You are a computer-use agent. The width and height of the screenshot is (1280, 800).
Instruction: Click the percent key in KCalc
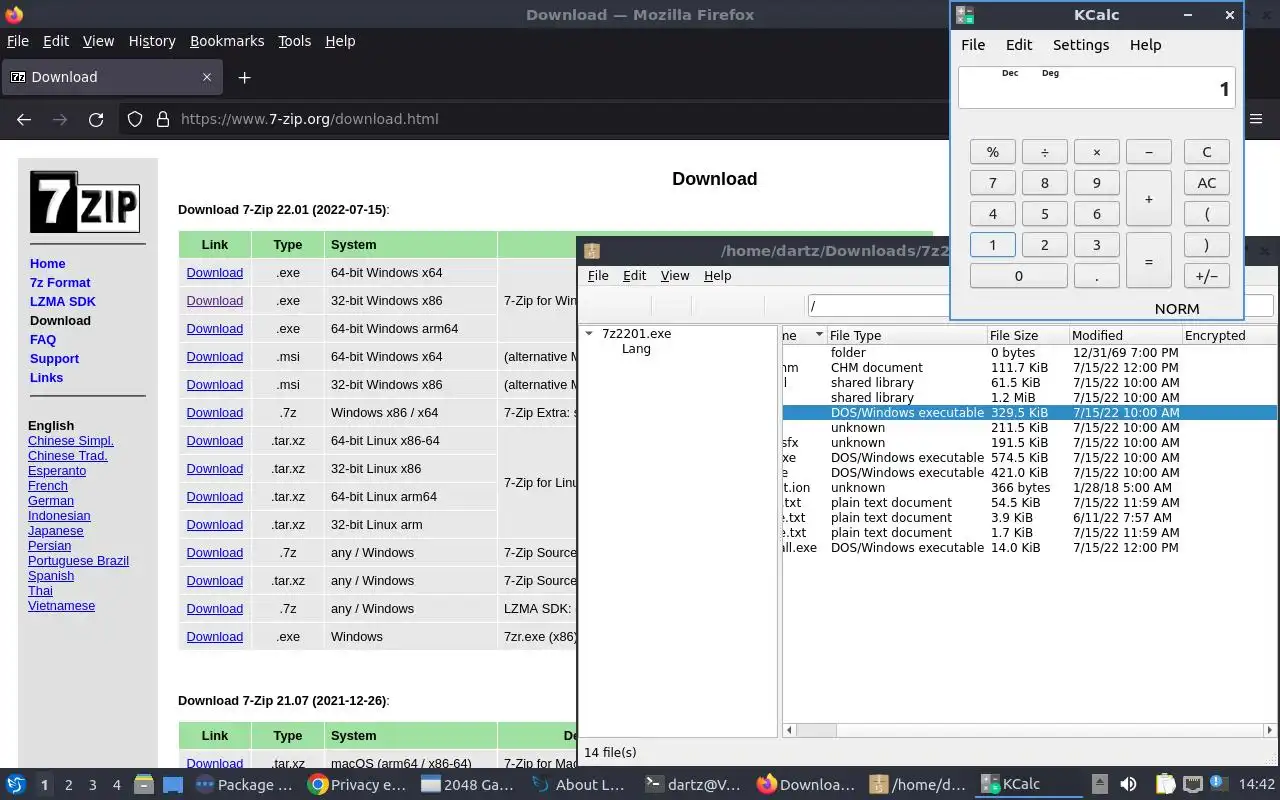(992, 152)
